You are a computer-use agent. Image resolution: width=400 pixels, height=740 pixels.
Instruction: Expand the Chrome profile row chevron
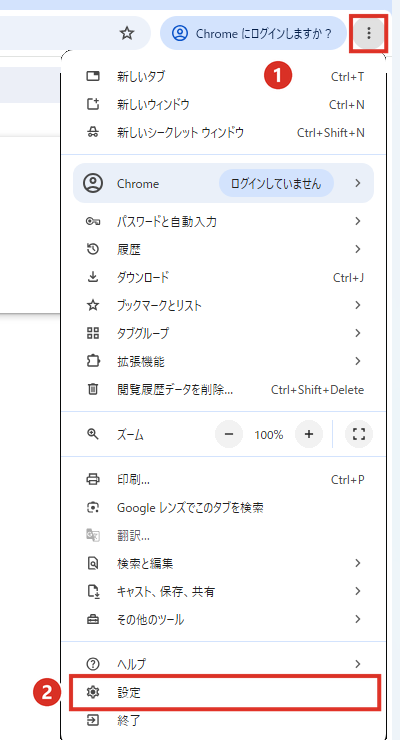click(x=358, y=183)
